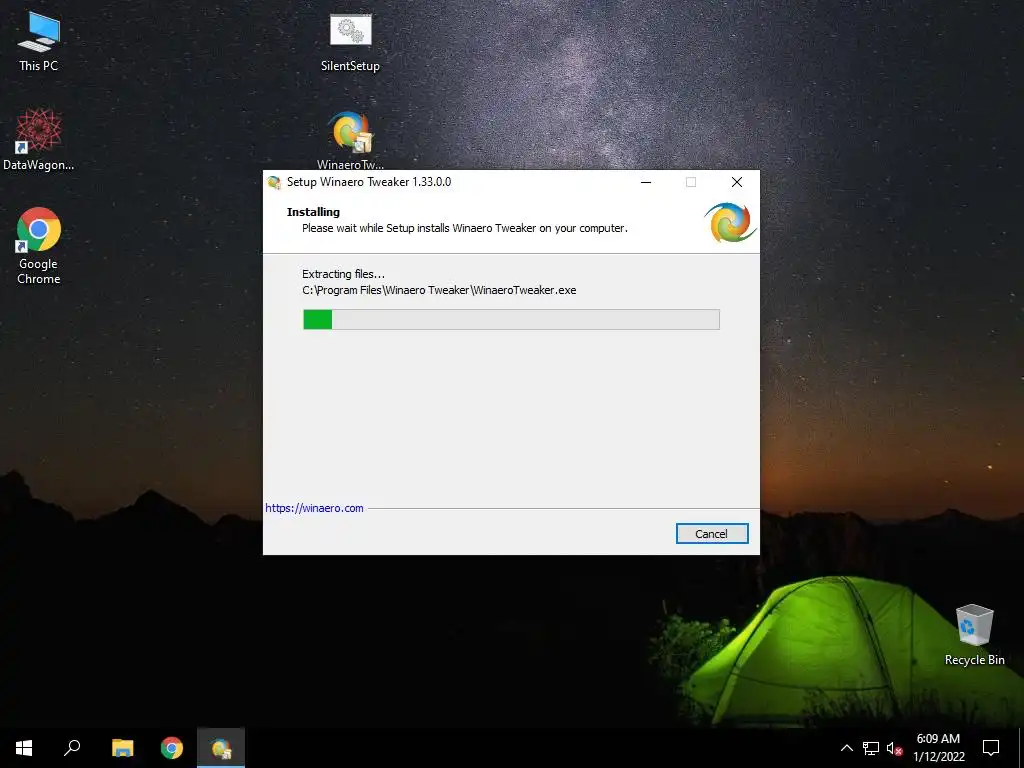Image resolution: width=1024 pixels, height=768 pixels.
Task: Click the 'Setup Winaero Tweaker 1.33.0.0' title text
Action: [x=369, y=182]
